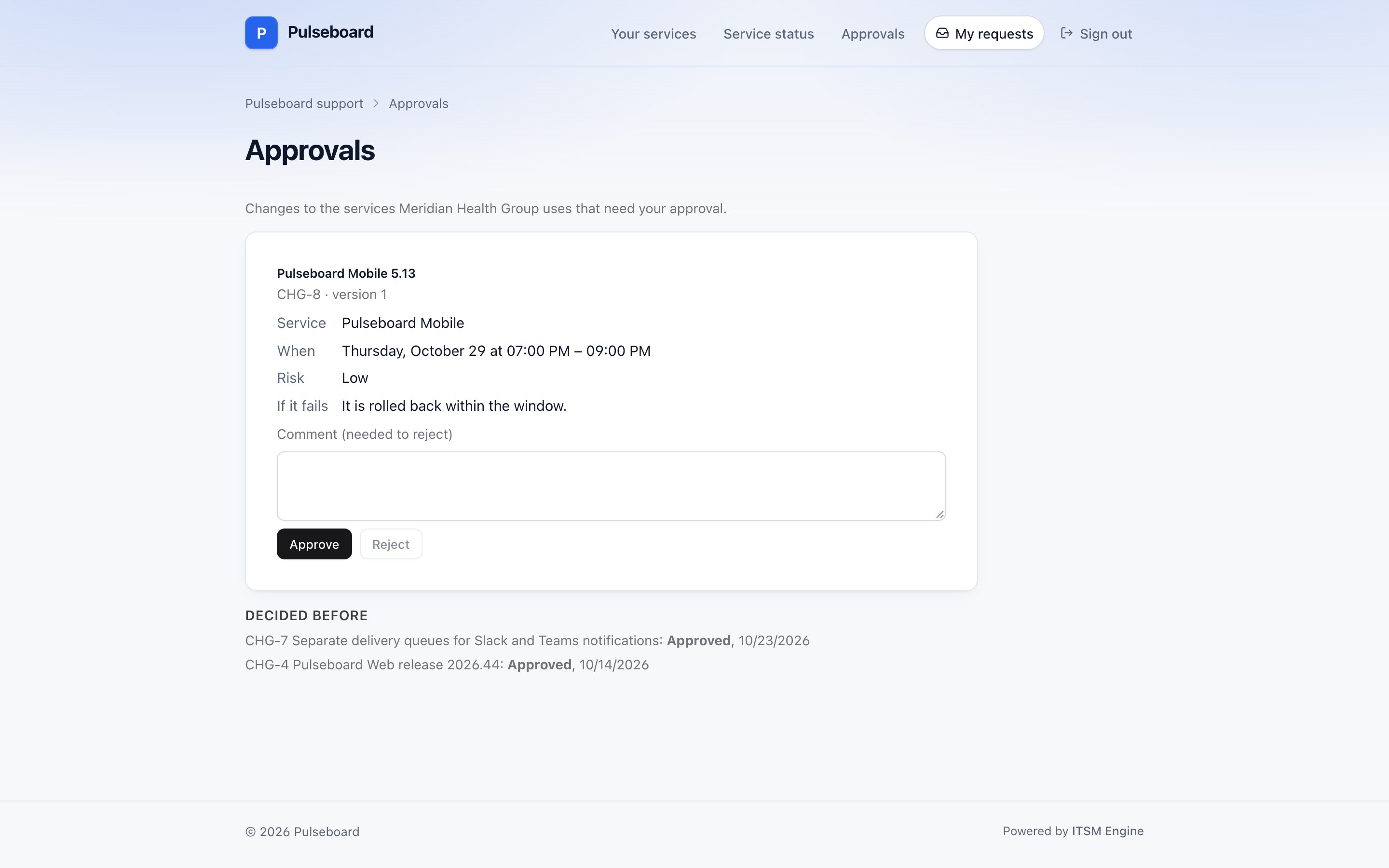Approve the Pulseboard Mobile 5.13 change
The width and height of the screenshot is (1389, 868).
coord(314,543)
